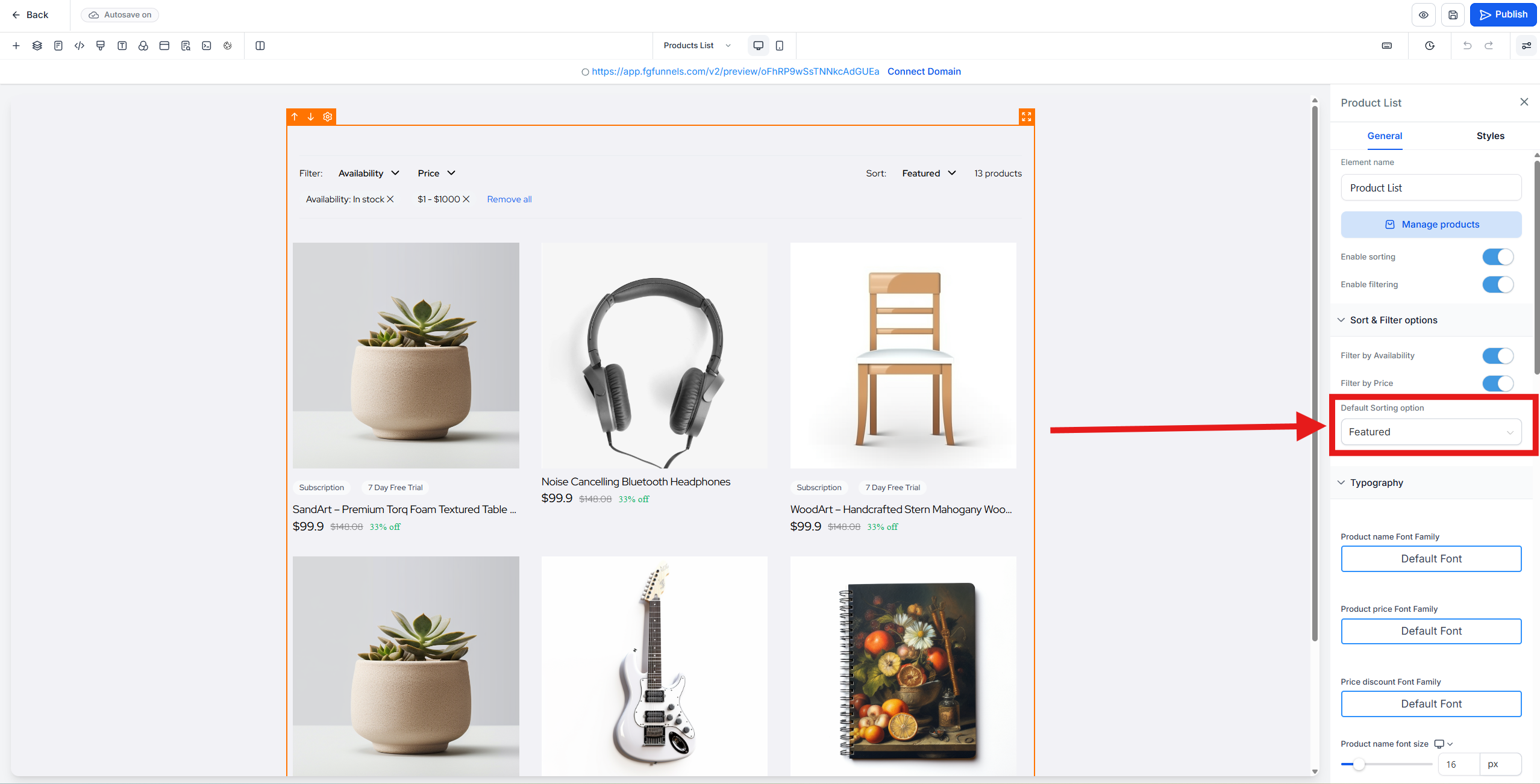Toggle Filter by Availability switch
Screen dimensions: 1540x784
(1497, 356)
